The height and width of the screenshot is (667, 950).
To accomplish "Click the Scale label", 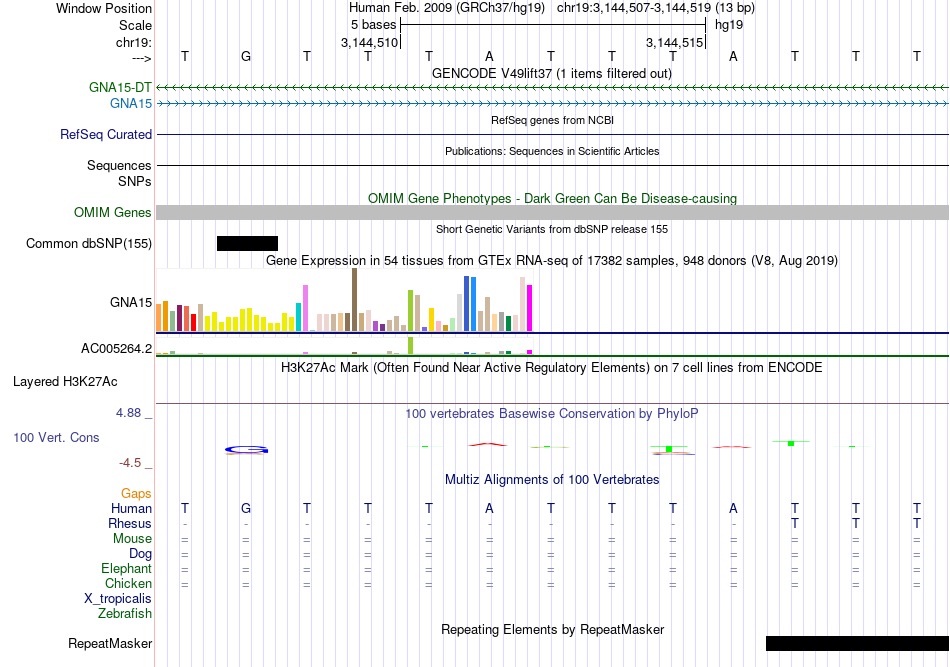I will [136, 25].
